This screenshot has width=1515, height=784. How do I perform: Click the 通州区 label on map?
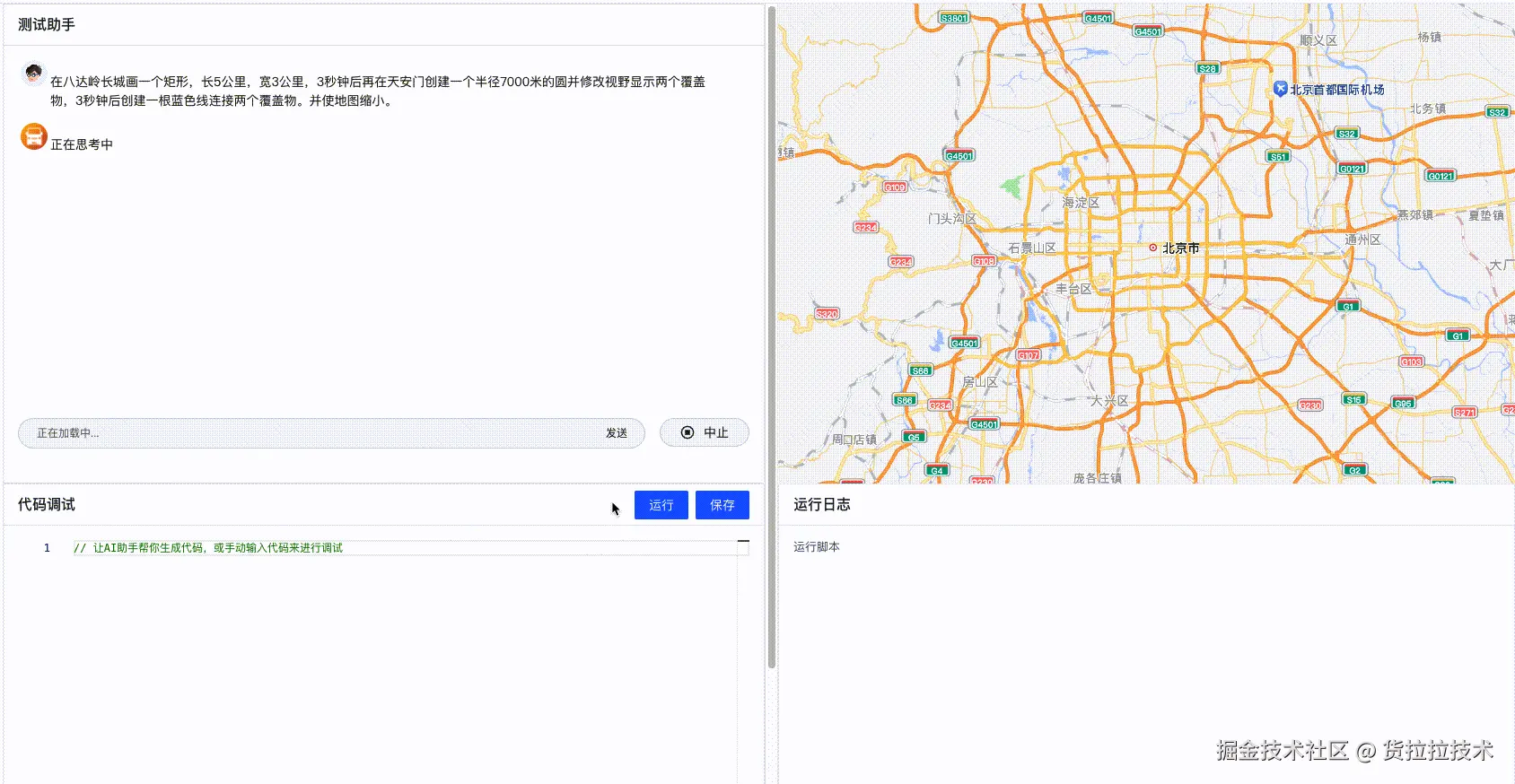click(x=1362, y=240)
